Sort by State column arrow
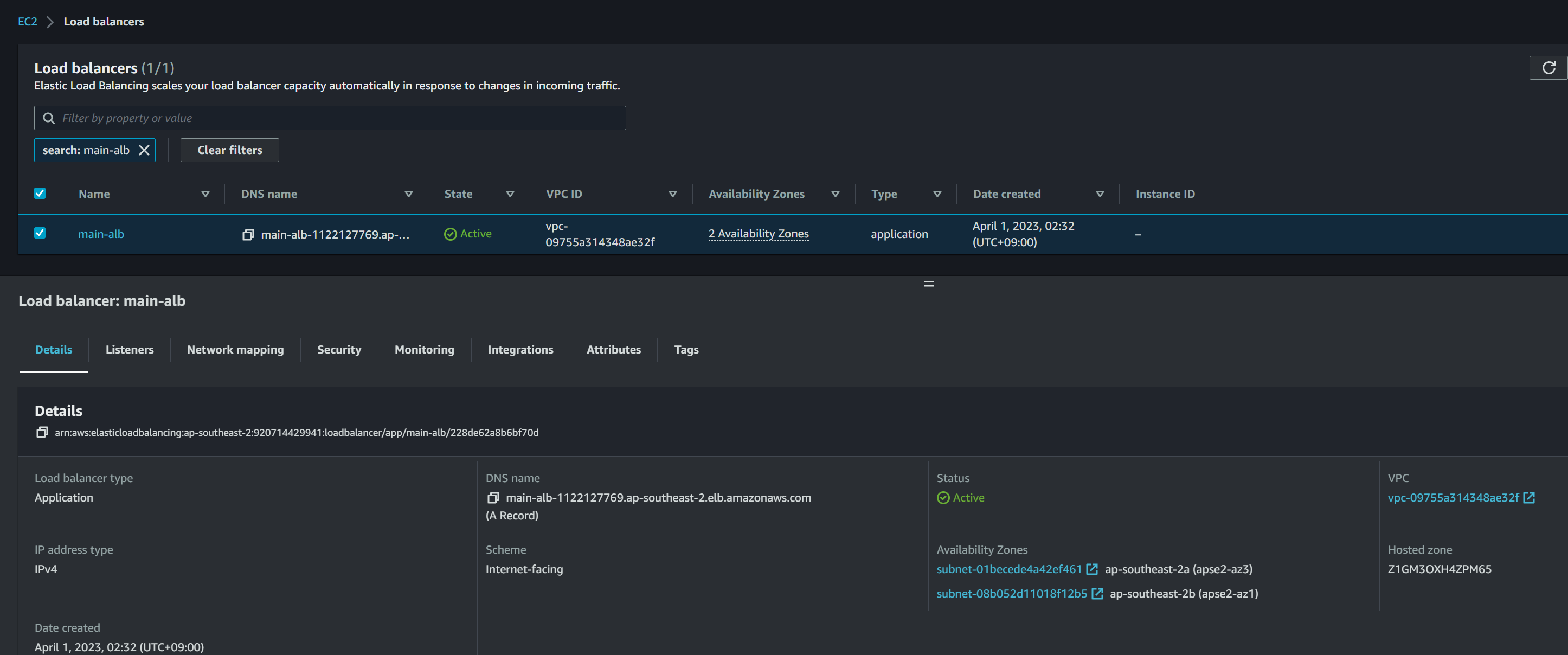Screen dimensions: 1568x655 (x=510, y=194)
